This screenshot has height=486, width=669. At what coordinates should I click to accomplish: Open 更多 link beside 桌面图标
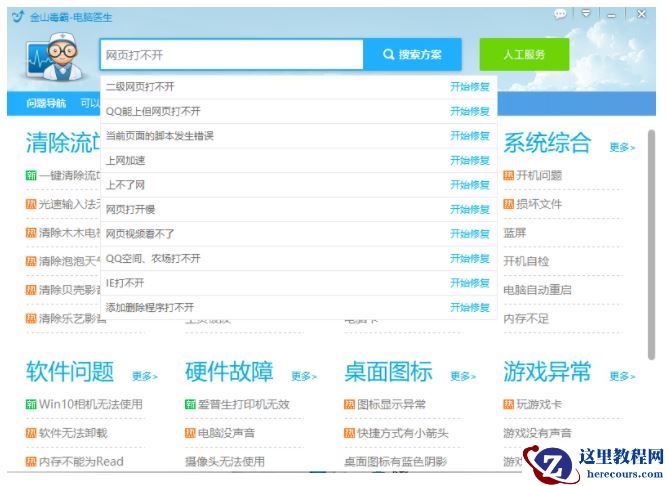click(x=463, y=376)
